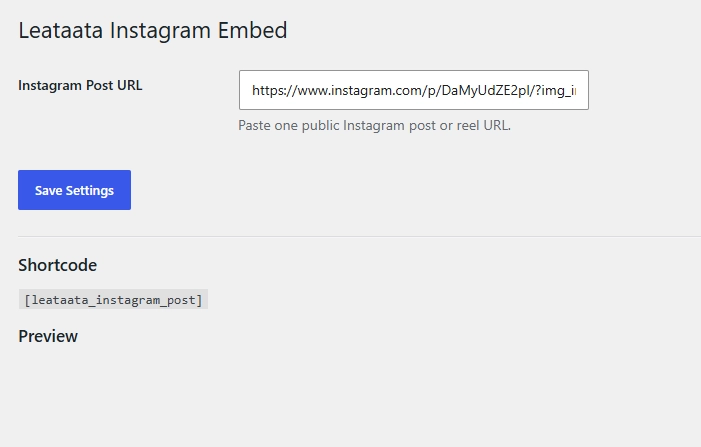Click the Shortcode section heading

pyautogui.click(x=57, y=265)
